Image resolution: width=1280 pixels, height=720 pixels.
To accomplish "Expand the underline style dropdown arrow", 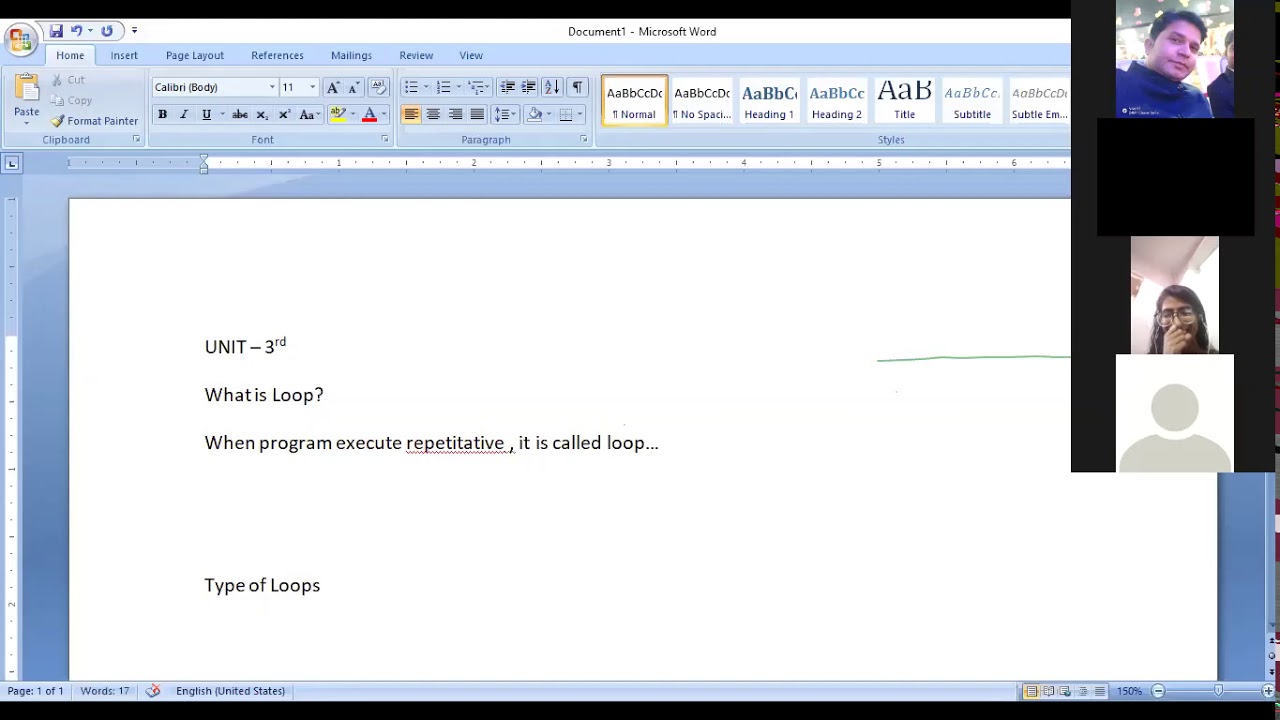I will click(x=221, y=115).
